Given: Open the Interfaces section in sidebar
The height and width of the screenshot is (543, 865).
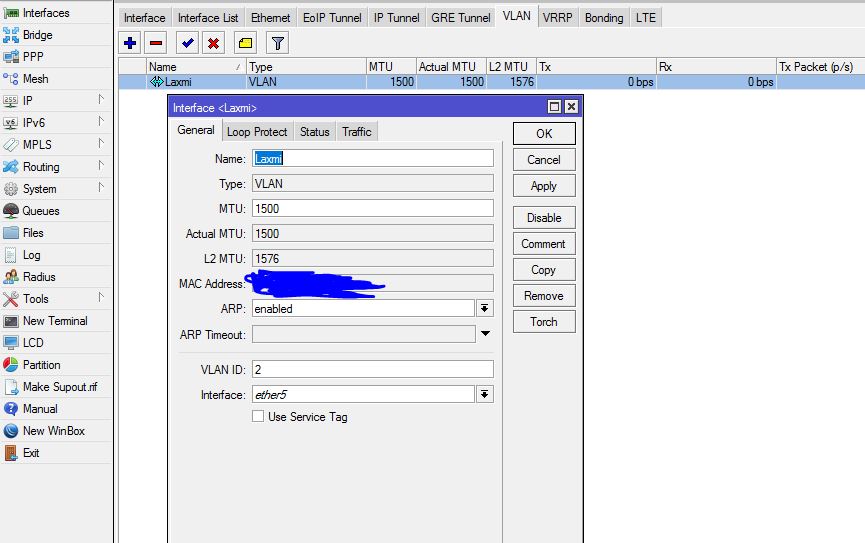Looking at the screenshot, I should point(55,13).
